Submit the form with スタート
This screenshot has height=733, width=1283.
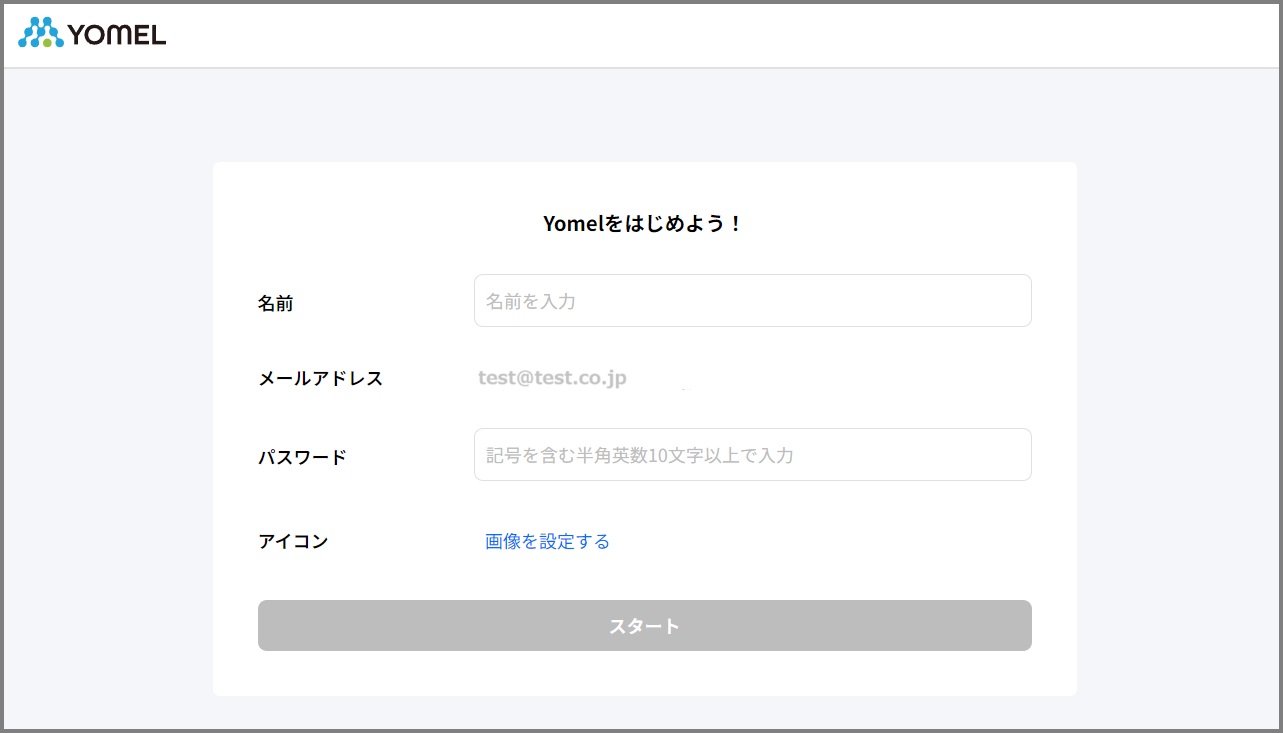(644, 625)
